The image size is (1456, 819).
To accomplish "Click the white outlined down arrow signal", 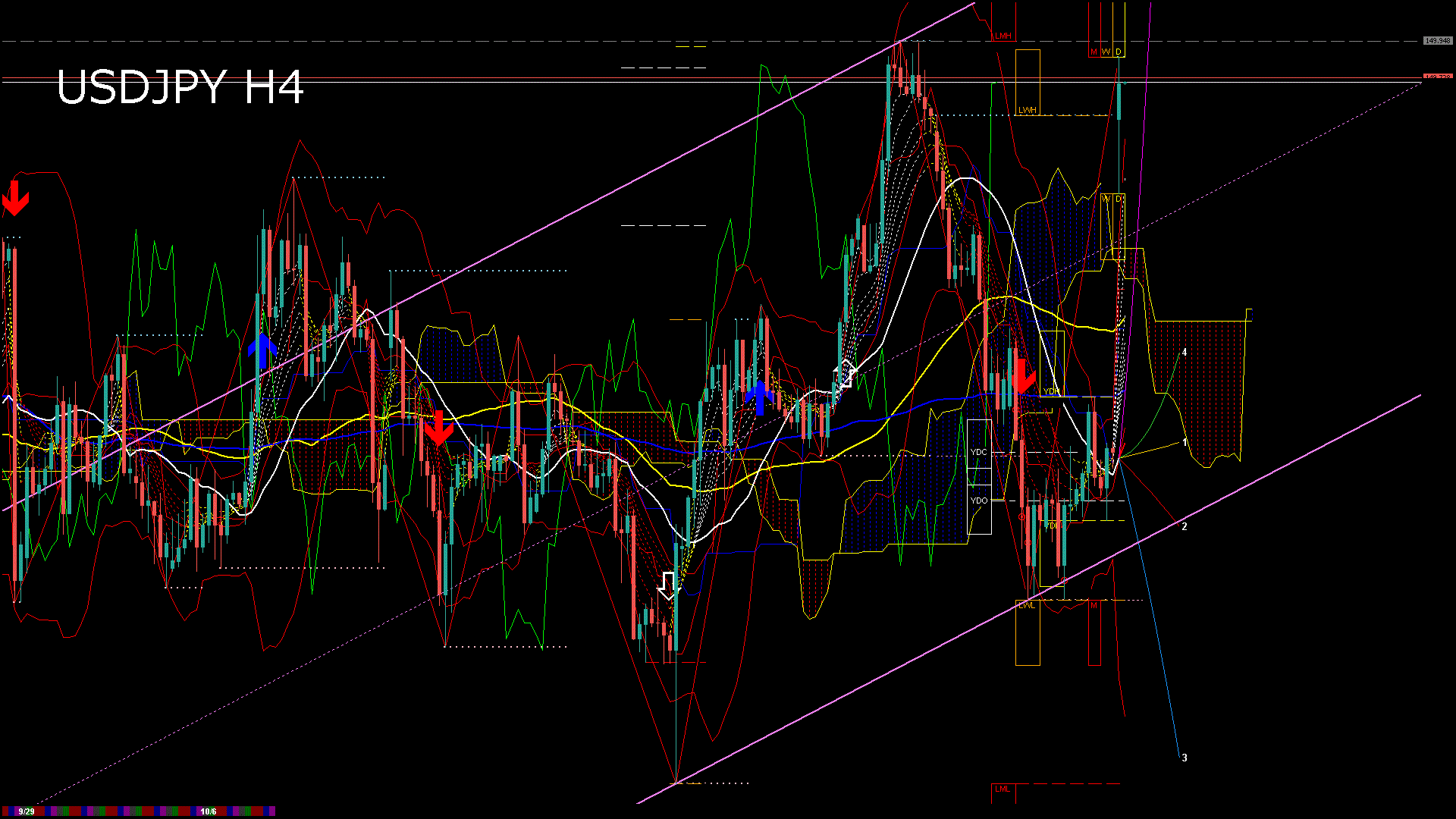I will (667, 585).
